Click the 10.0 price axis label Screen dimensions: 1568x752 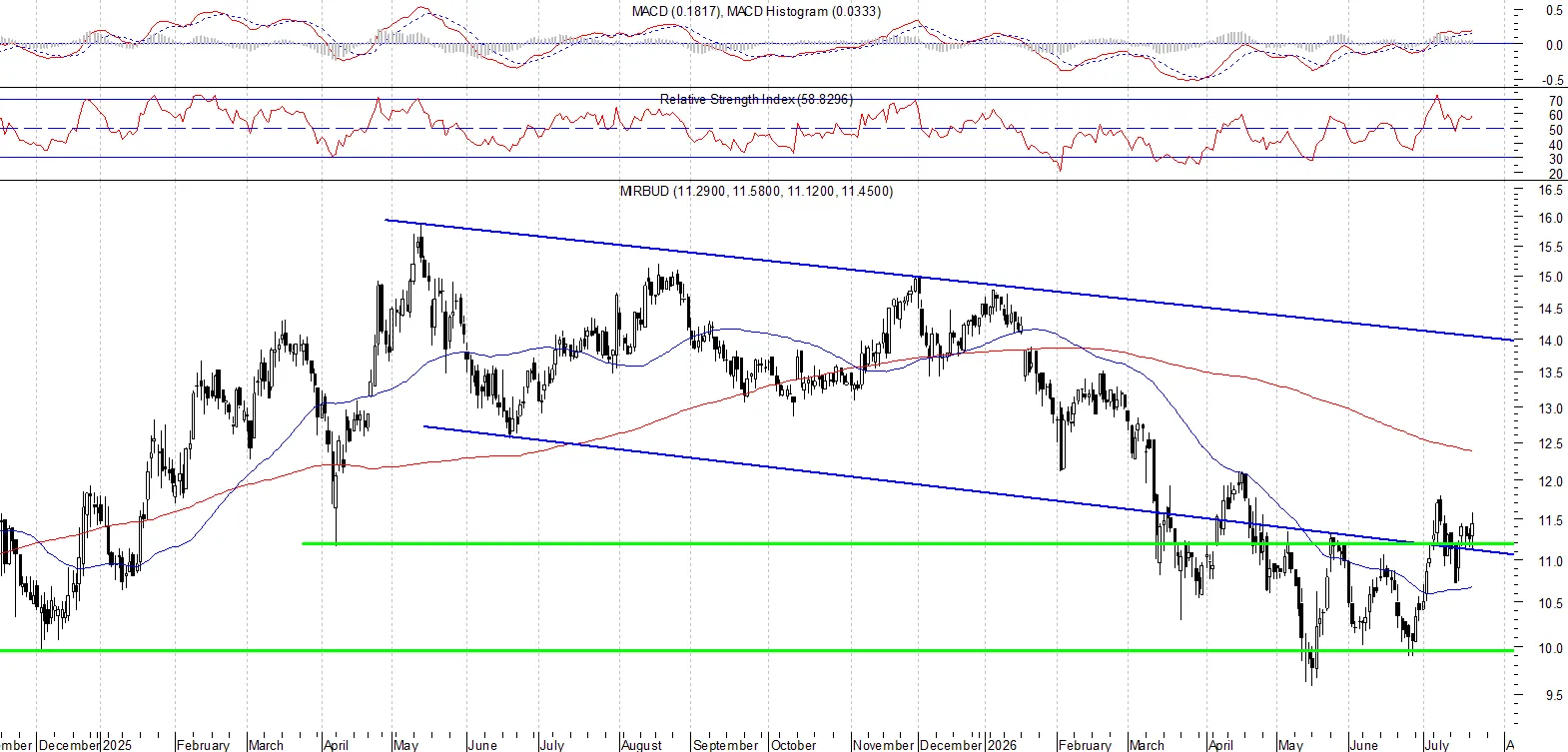coord(1551,648)
